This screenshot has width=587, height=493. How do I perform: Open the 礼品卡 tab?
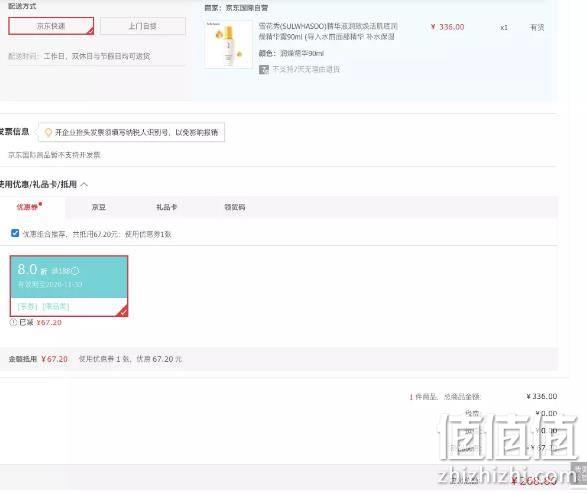(x=167, y=207)
